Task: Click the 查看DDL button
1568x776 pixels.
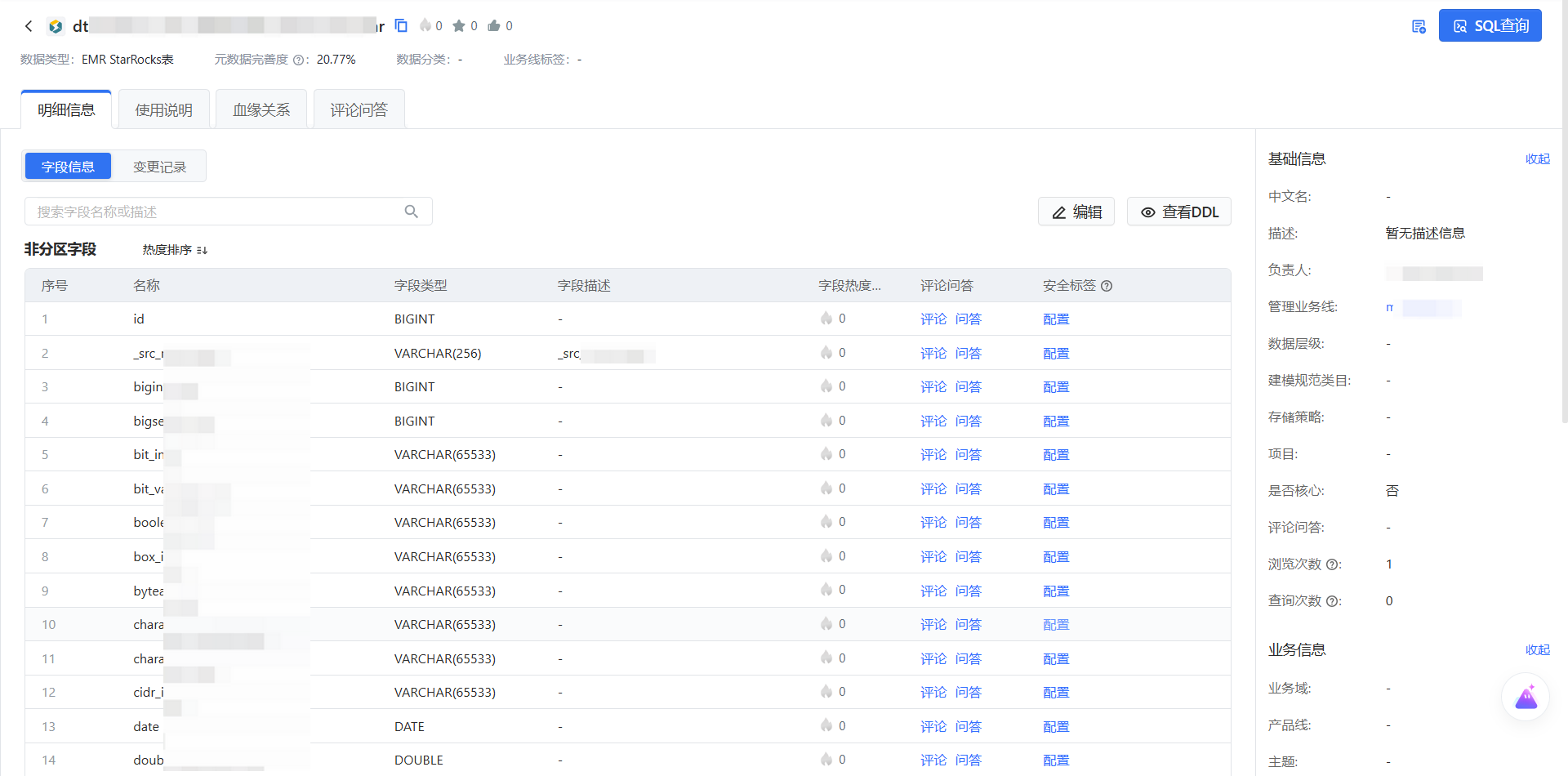Action: (x=1179, y=212)
